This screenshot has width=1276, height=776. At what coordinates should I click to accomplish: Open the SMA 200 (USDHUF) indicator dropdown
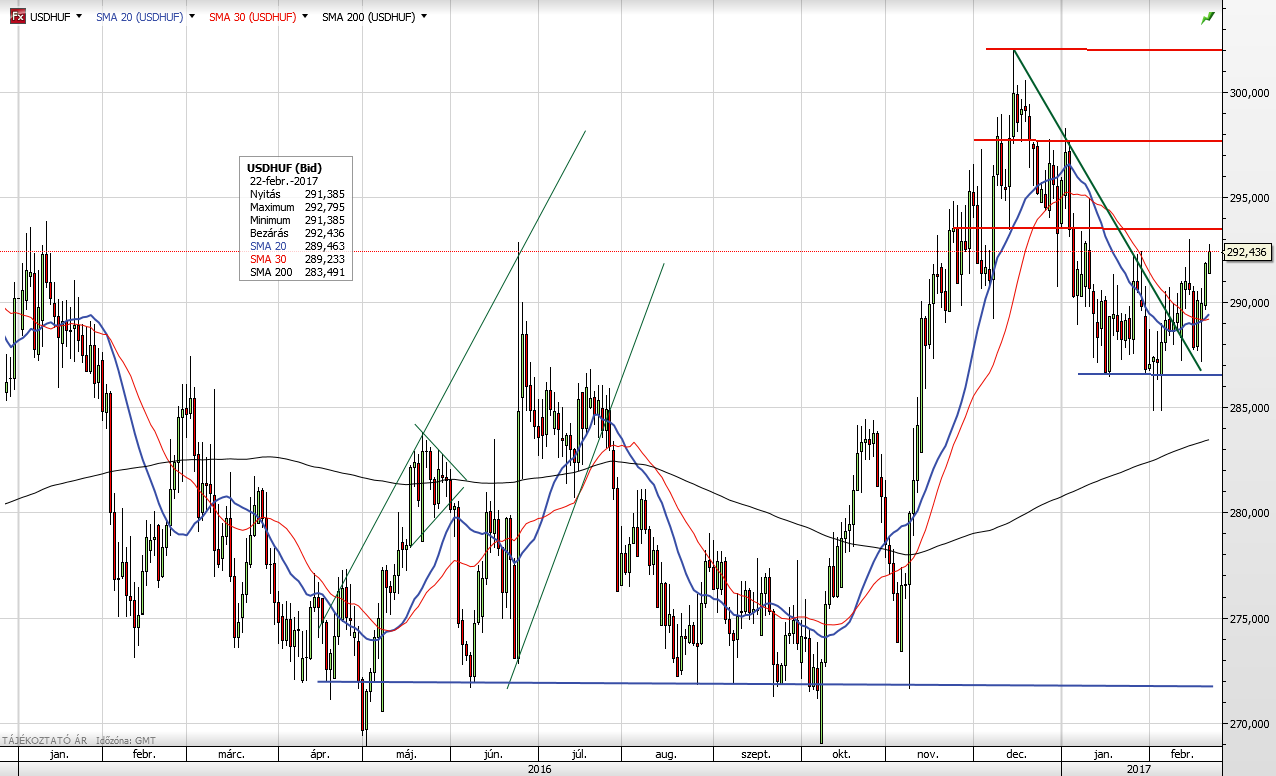424,17
